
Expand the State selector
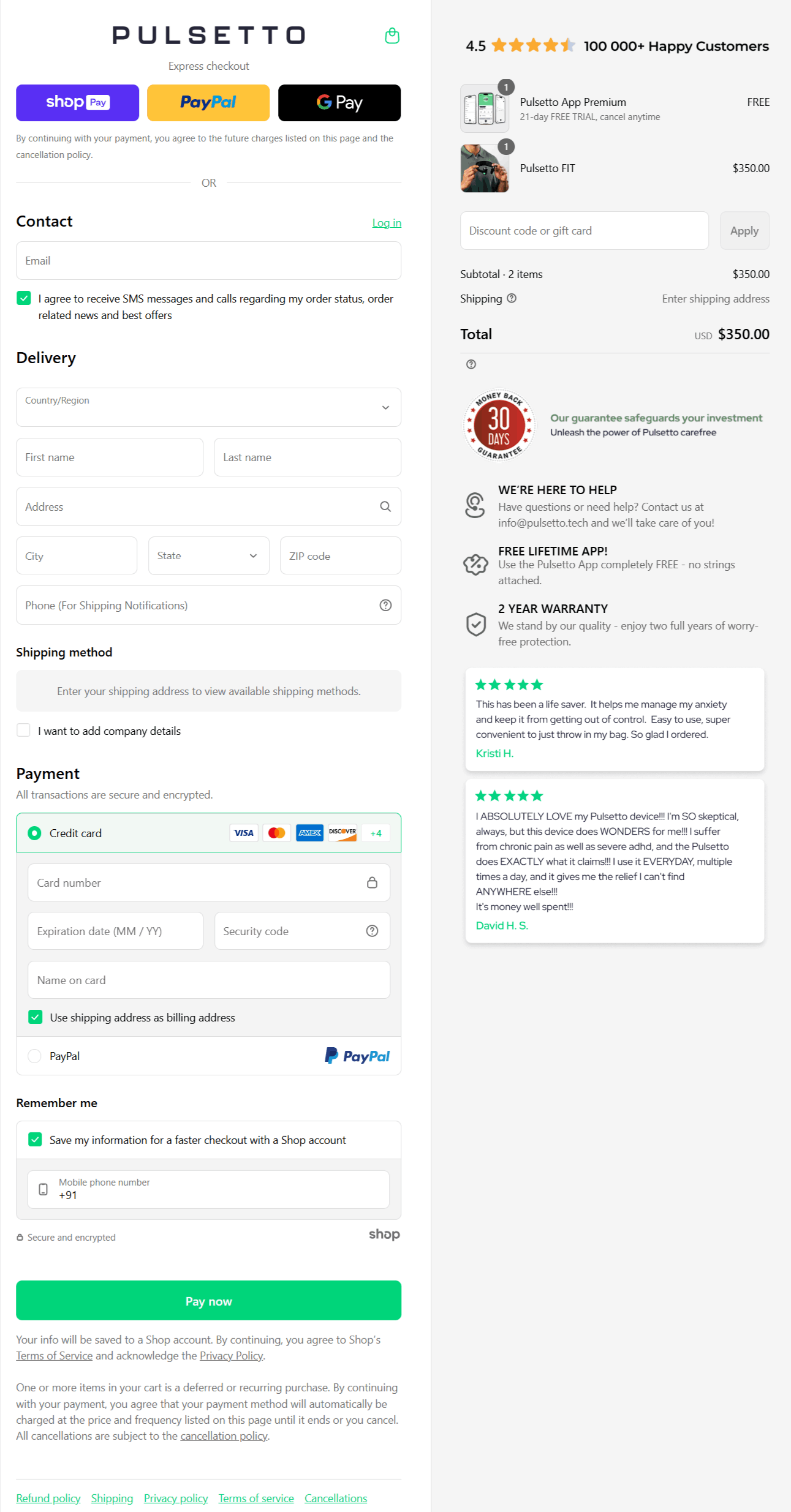pyautogui.click(x=208, y=555)
